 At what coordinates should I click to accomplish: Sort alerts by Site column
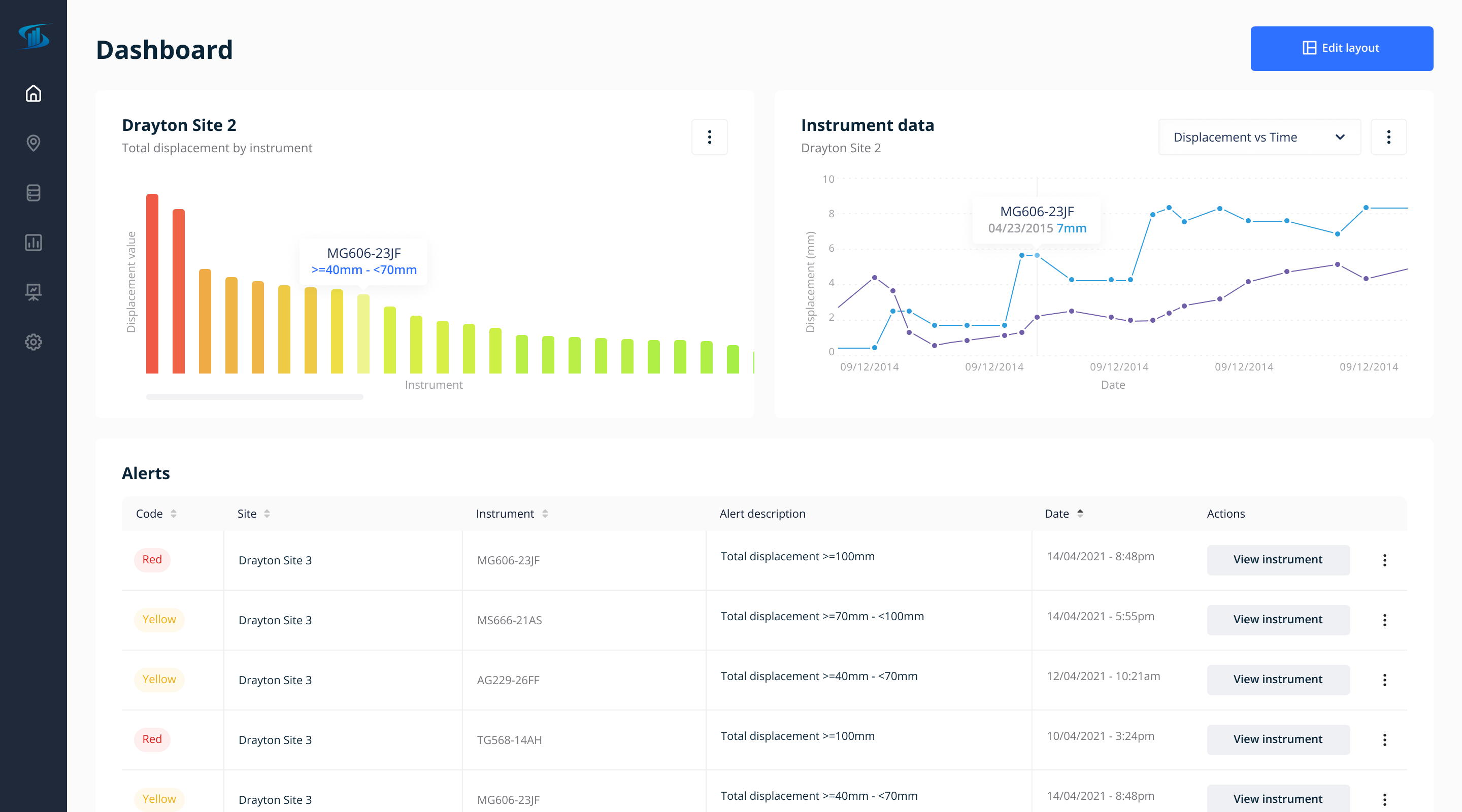click(x=267, y=514)
